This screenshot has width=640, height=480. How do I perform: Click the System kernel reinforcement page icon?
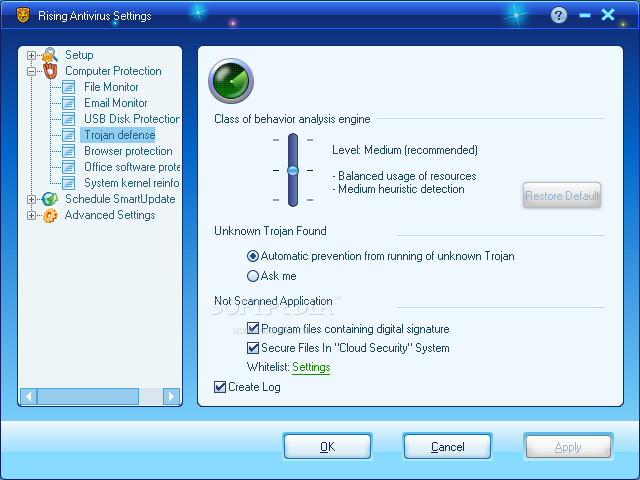pyautogui.click(x=69, y=183)
